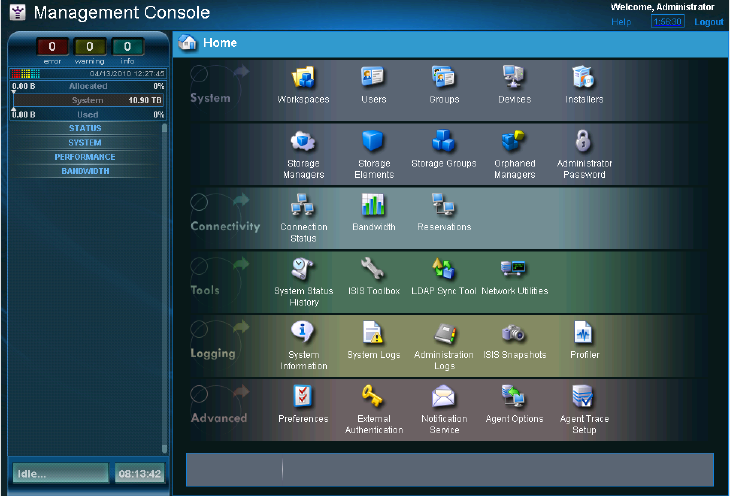Expand the STATUS panel section
730x496 pixels.
point(85,128)
